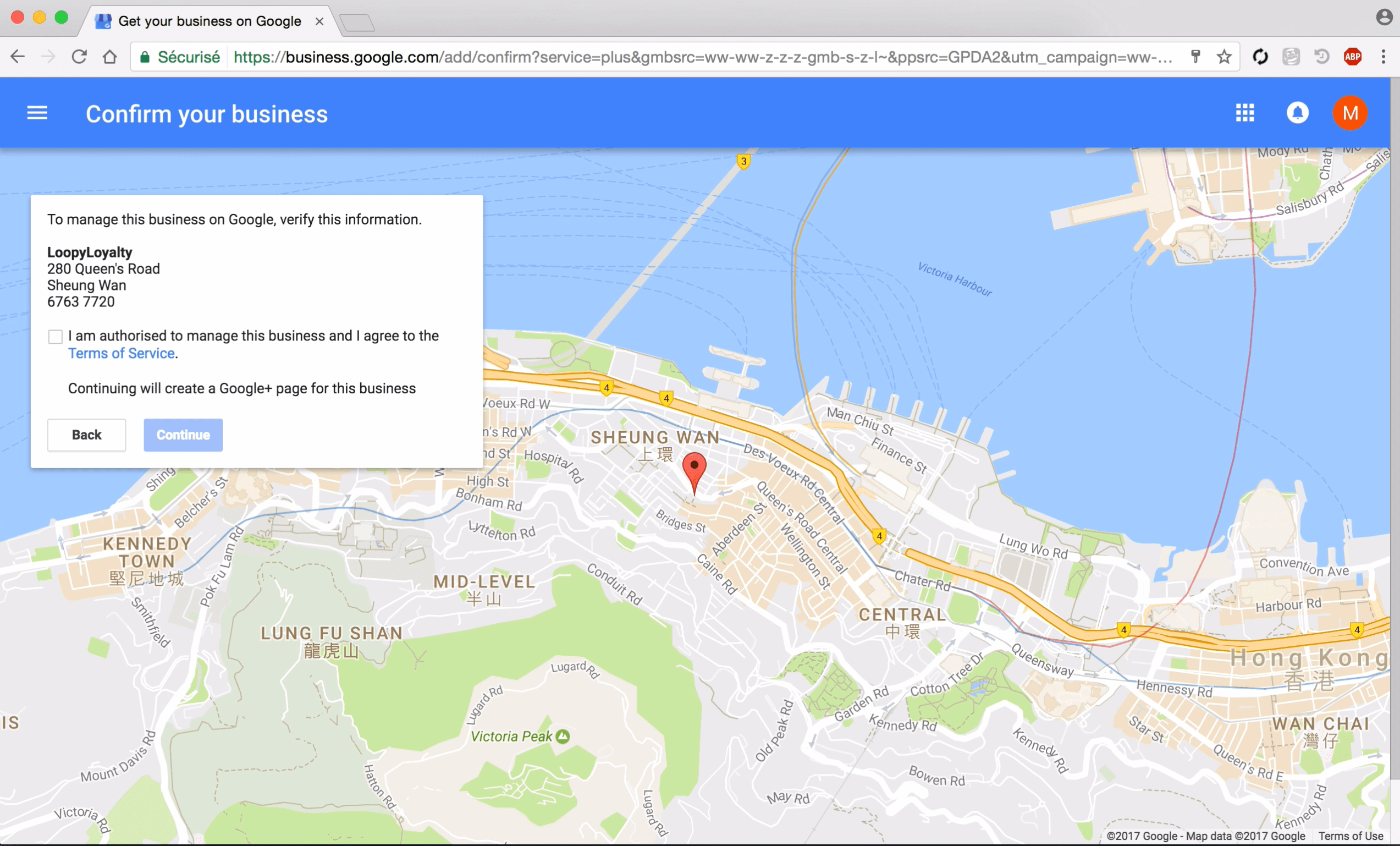Click the Victoria Peak label
The image size is (1400, 846).
click(511, 737)
